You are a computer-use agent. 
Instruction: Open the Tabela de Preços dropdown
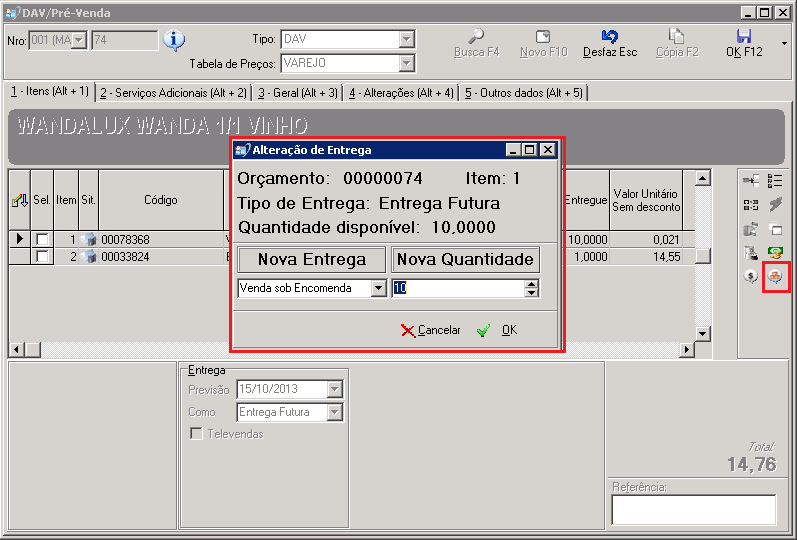coord(406,64)
